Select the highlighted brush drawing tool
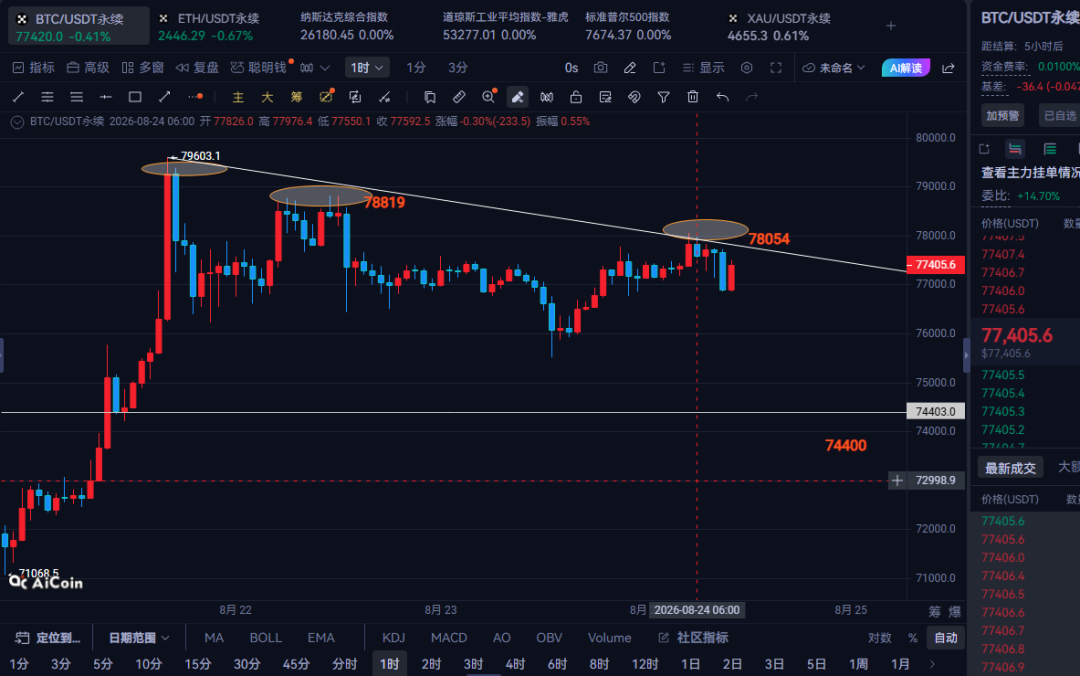 517,97
